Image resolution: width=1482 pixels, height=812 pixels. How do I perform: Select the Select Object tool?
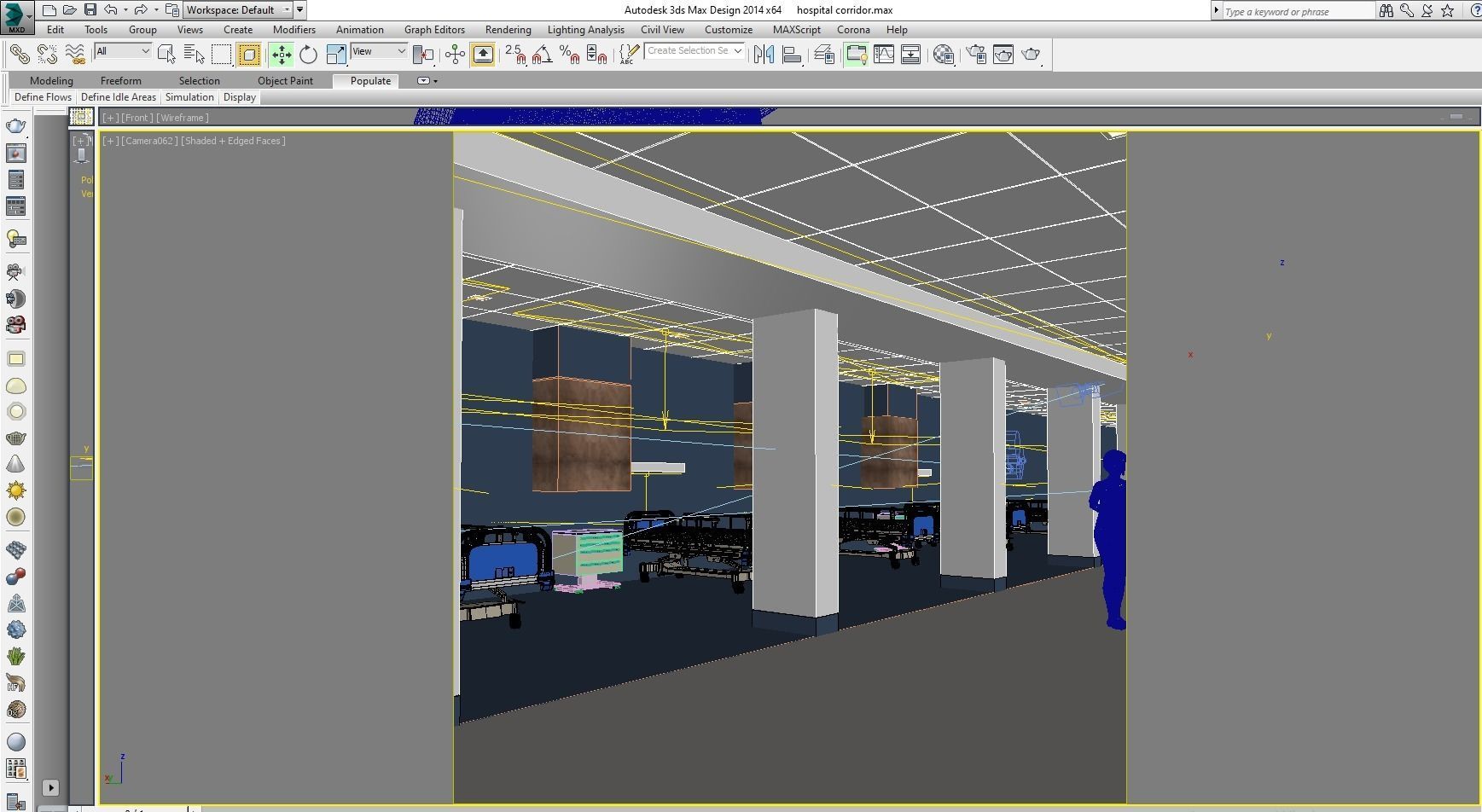166,55
